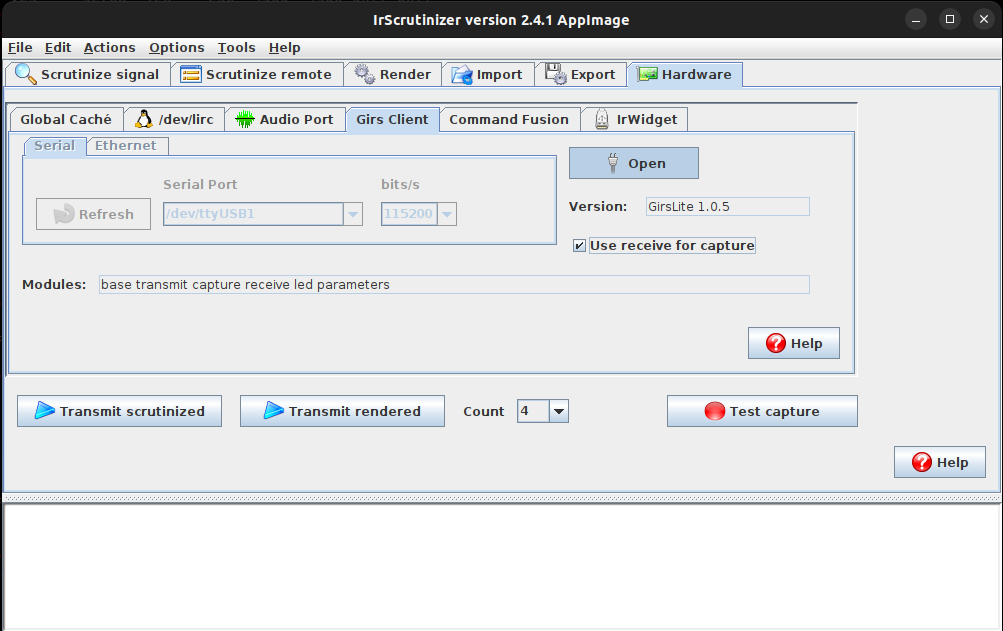This screenshot has height=631, width=1003.
Task: Expand the Serial Port dropdown
Action: 352,214
